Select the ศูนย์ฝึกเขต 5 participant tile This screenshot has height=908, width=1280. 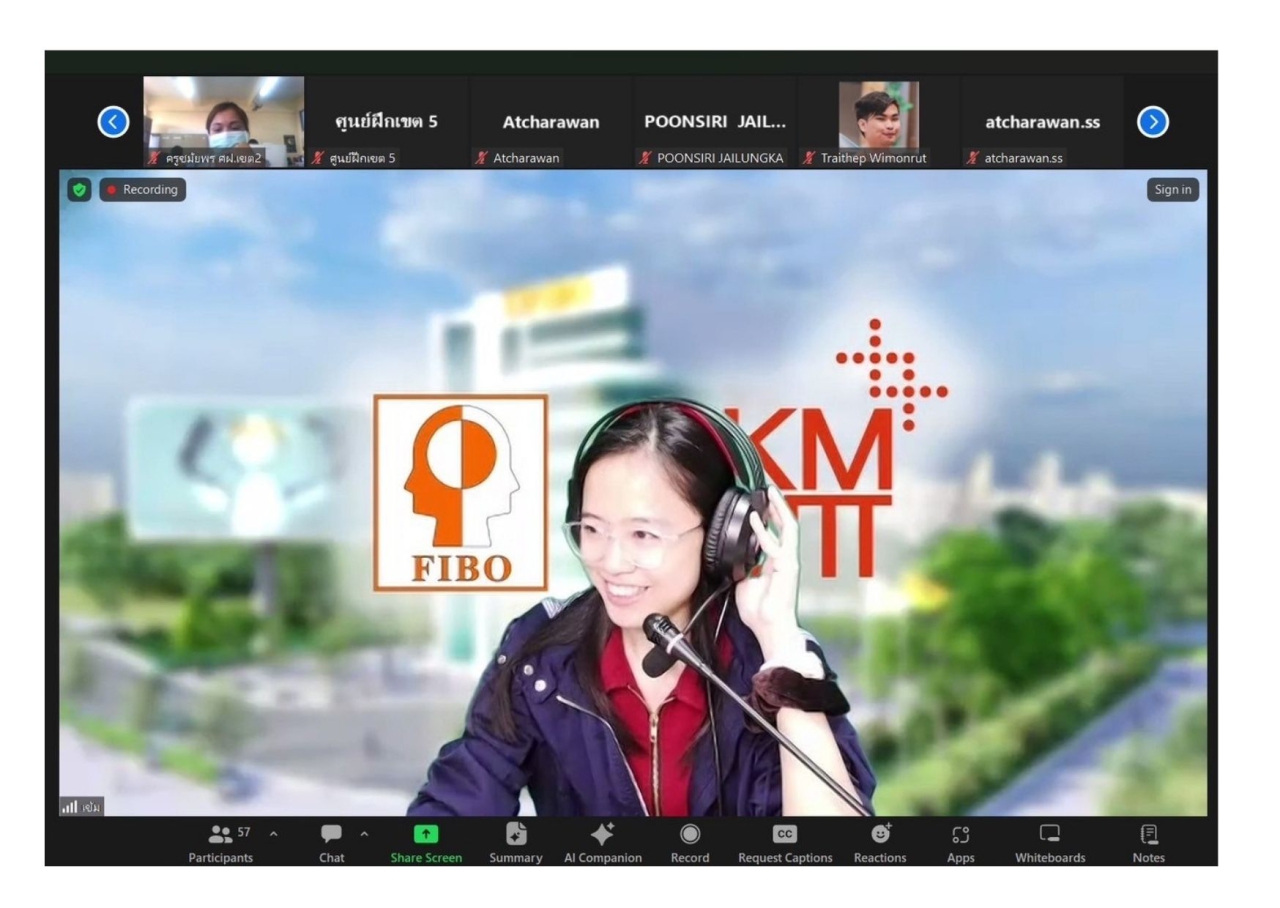tap(386, 121)
